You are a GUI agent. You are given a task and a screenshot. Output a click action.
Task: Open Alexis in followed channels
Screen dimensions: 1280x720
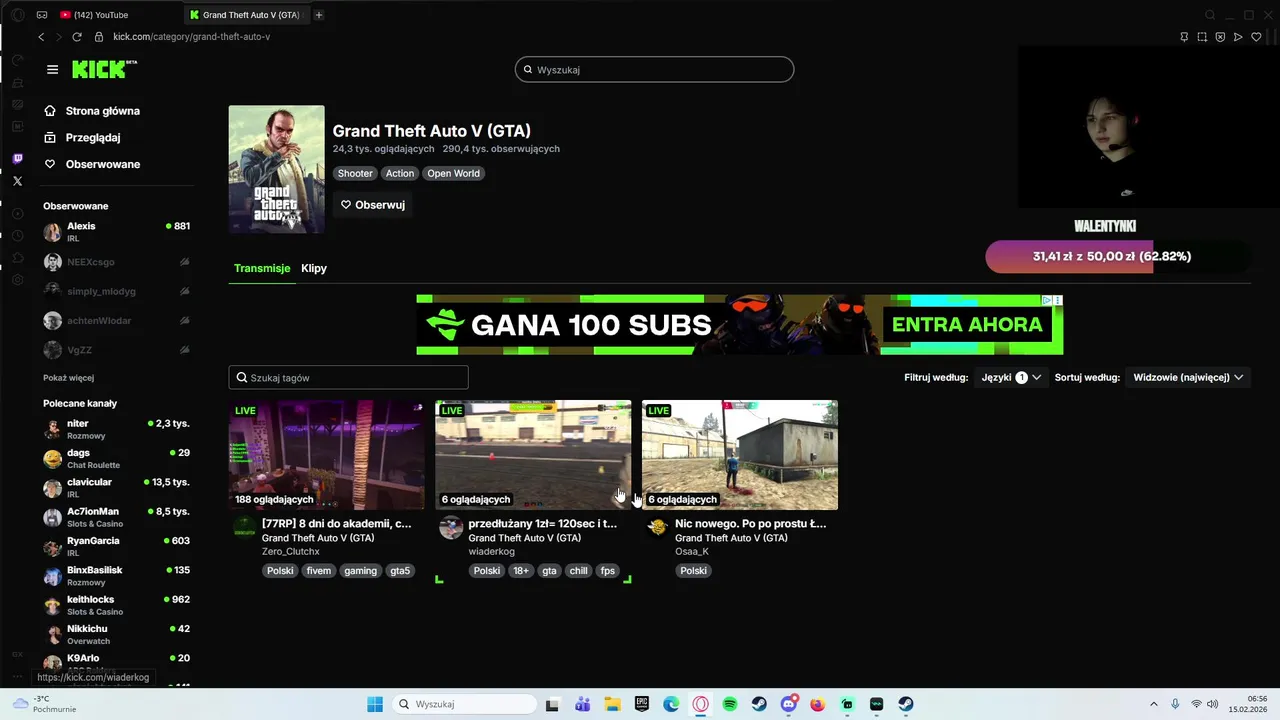click(x=116, y=232)
